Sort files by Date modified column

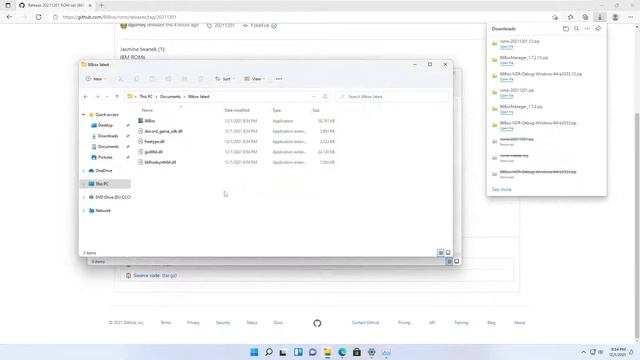[x=237, y=110]
